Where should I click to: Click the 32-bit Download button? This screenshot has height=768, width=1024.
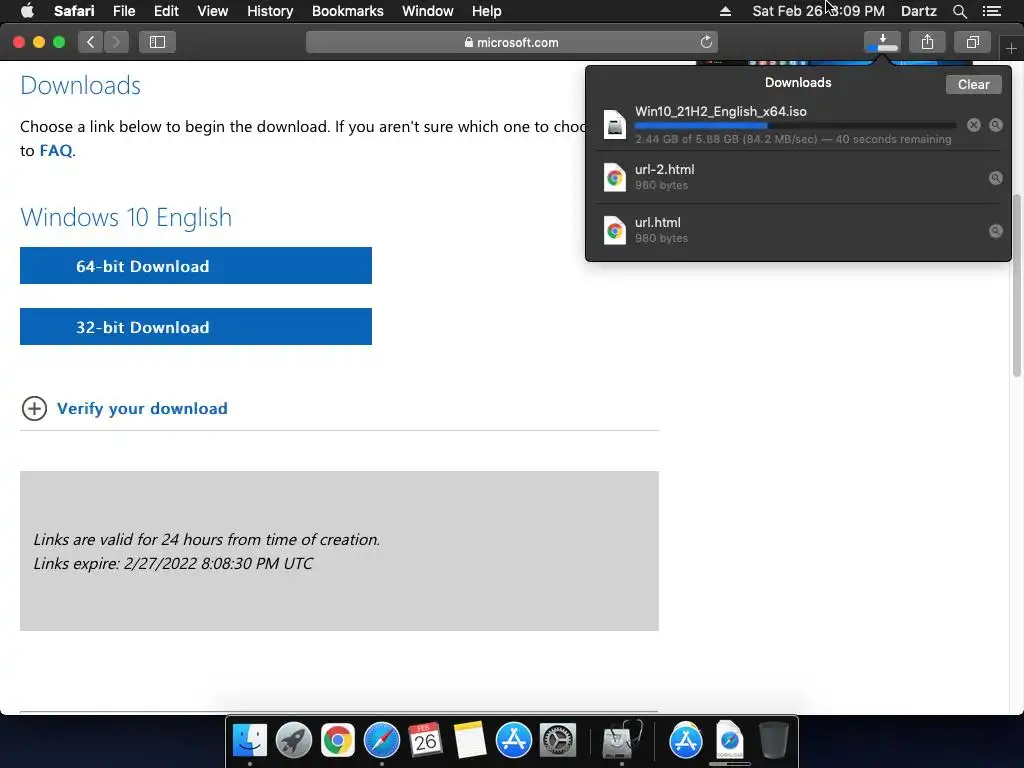pos(196,327)
